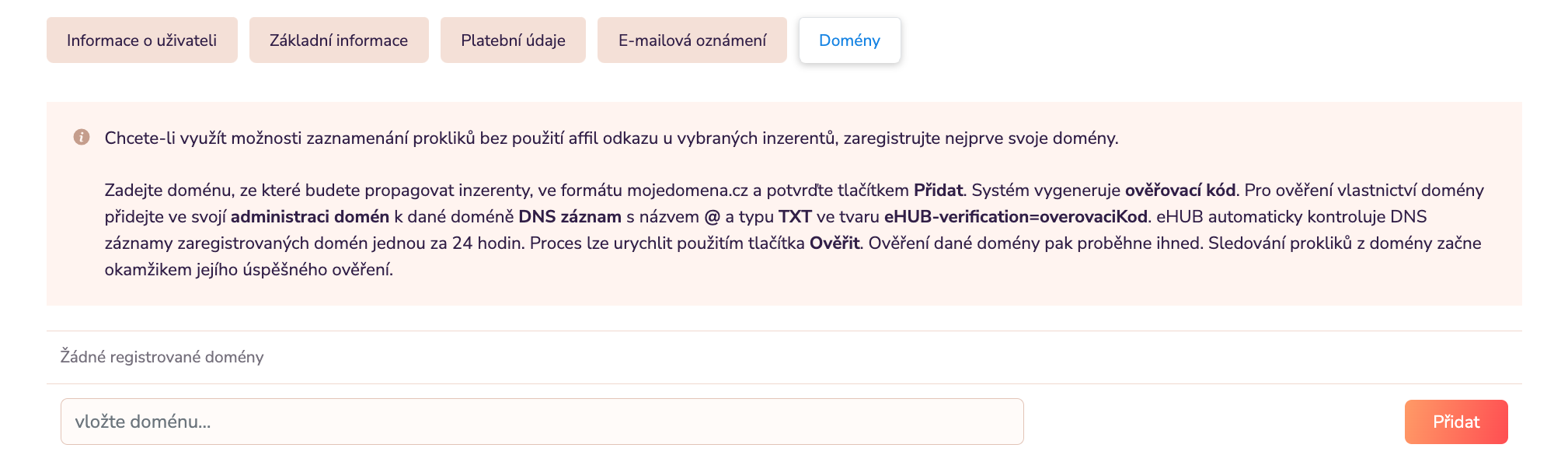Switch to the Základní informace tab
Image resolution: width=1568 pixels, height=476 pixels.
click(339, 40)
